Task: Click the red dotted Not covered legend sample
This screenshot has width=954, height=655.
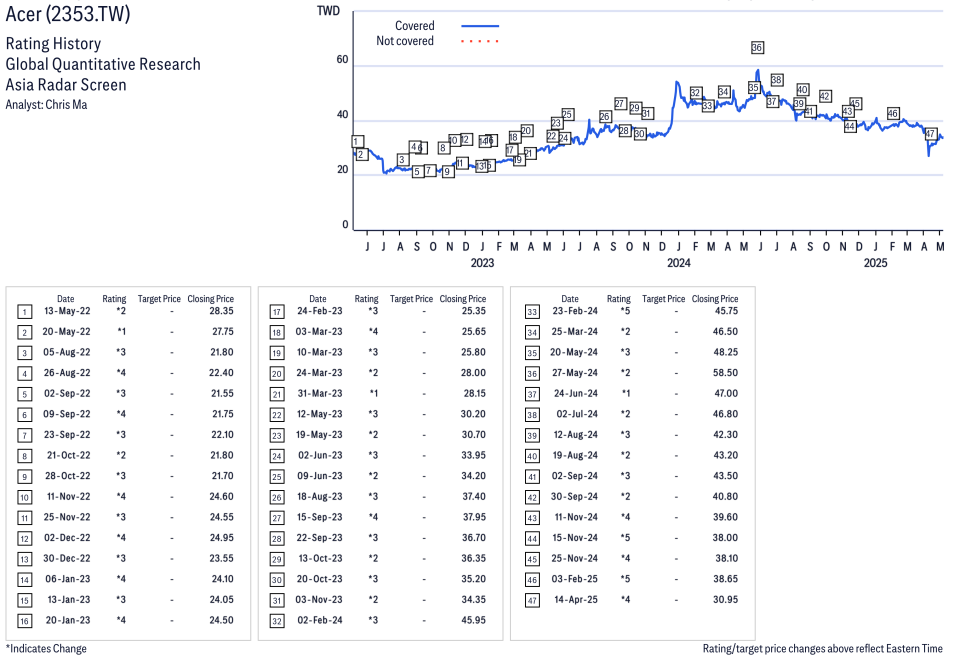Action: pyautogui.click(x=480, y=41)
